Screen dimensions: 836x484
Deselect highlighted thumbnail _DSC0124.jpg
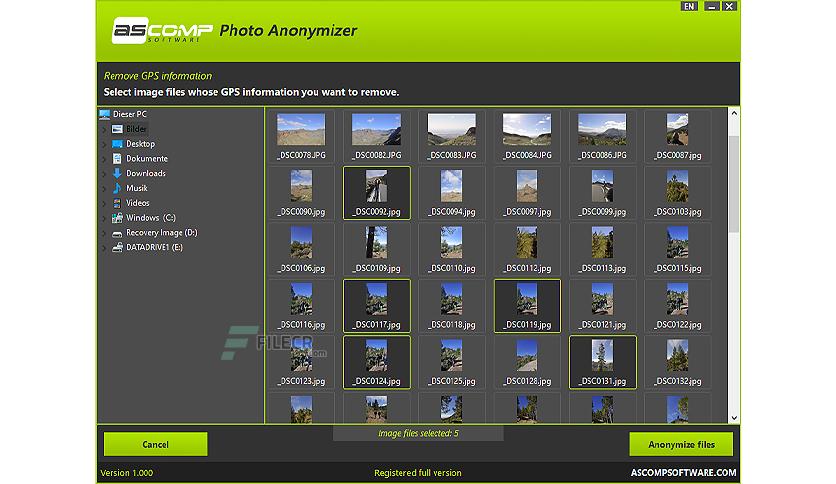[x=376, y=362]
